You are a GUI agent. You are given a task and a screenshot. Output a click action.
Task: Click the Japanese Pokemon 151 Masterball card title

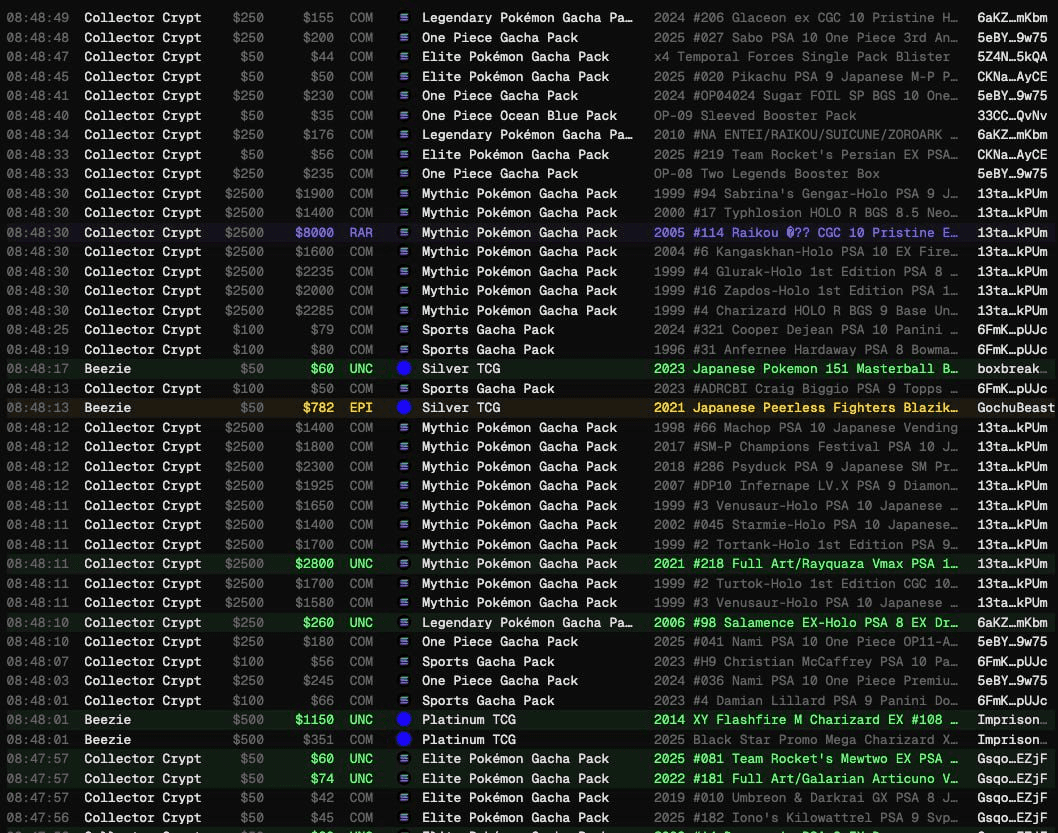click(806, 369)
